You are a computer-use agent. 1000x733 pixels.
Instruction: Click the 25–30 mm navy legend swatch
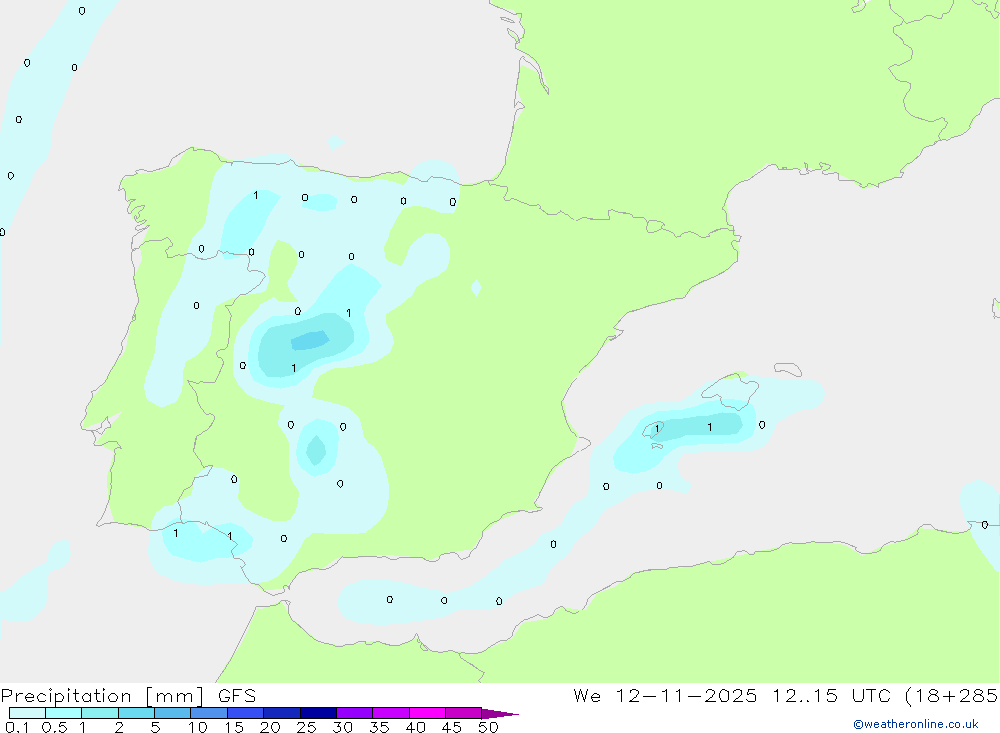point(318,713)
